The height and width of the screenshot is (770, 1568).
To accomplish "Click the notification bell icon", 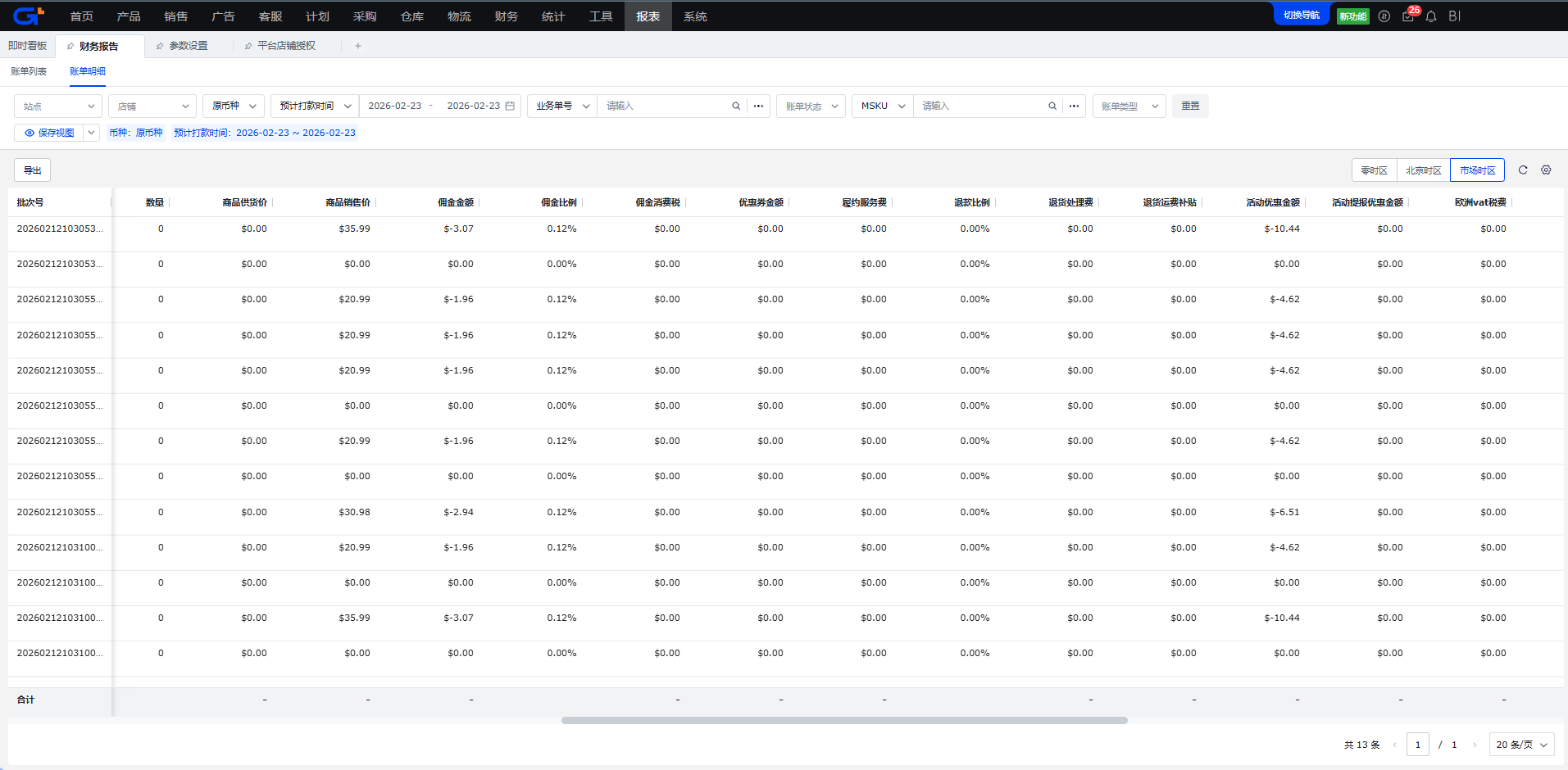I will [1431, 16].
